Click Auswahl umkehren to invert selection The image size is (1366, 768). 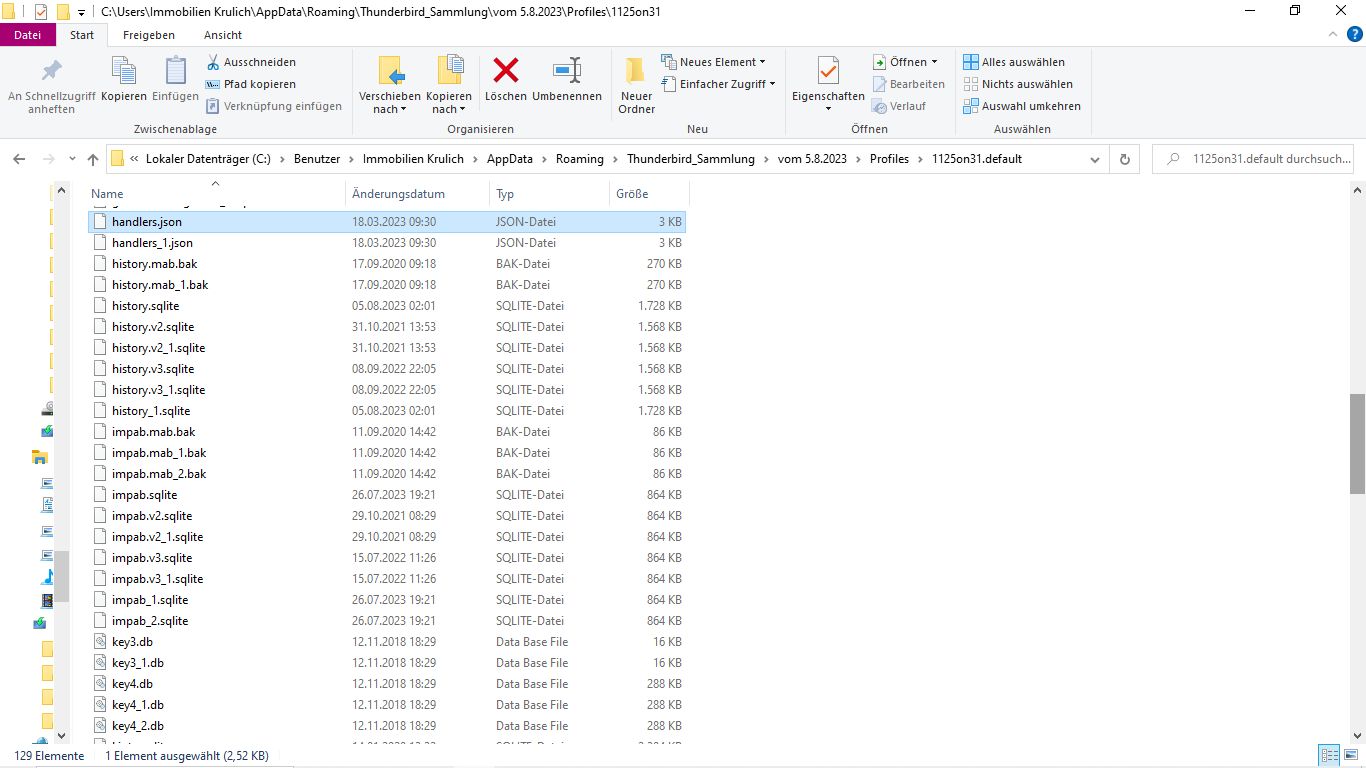1022,106
